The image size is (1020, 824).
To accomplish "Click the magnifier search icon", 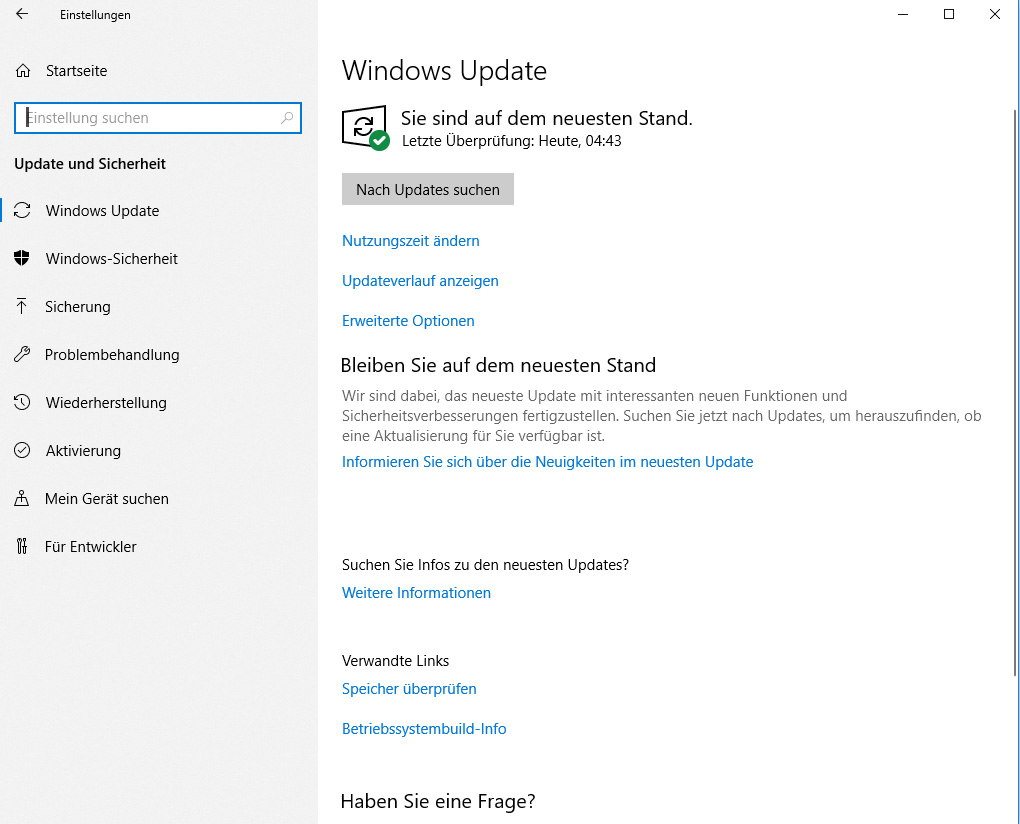I will (x=287, y=118).
